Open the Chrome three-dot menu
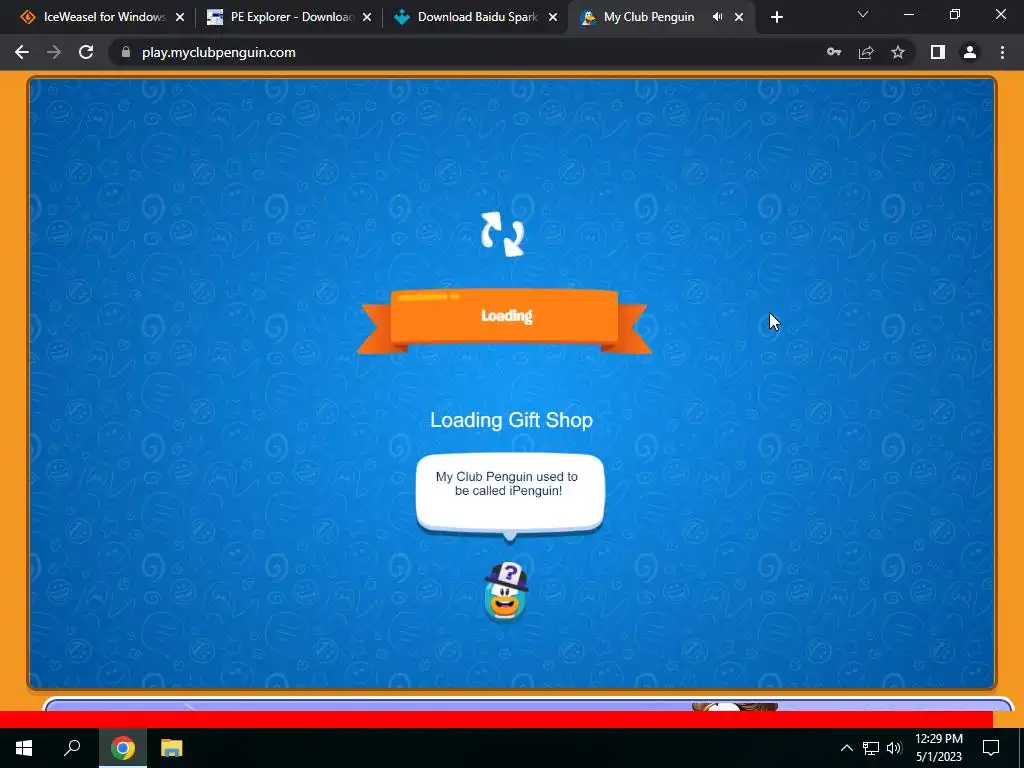Image resolution: width=1024 pixels, height=768 pixels. [x=1002, y=52]
